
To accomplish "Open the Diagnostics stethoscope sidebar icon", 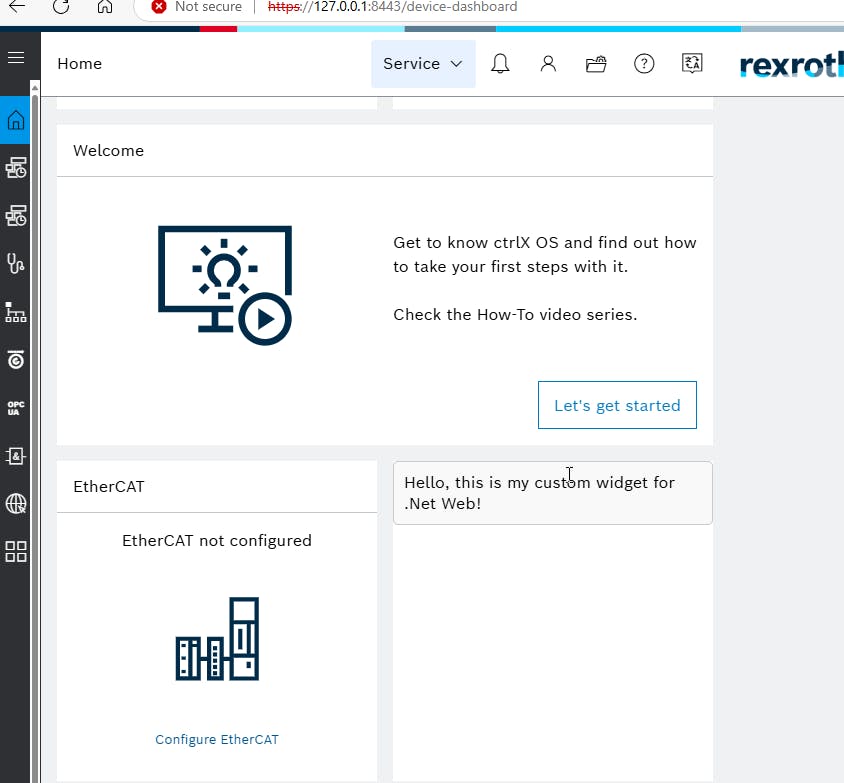I will [x=16, y=264].
